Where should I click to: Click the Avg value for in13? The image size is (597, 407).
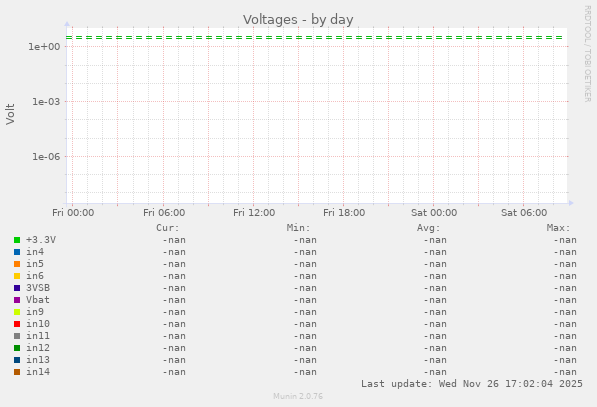click(435, 360)
